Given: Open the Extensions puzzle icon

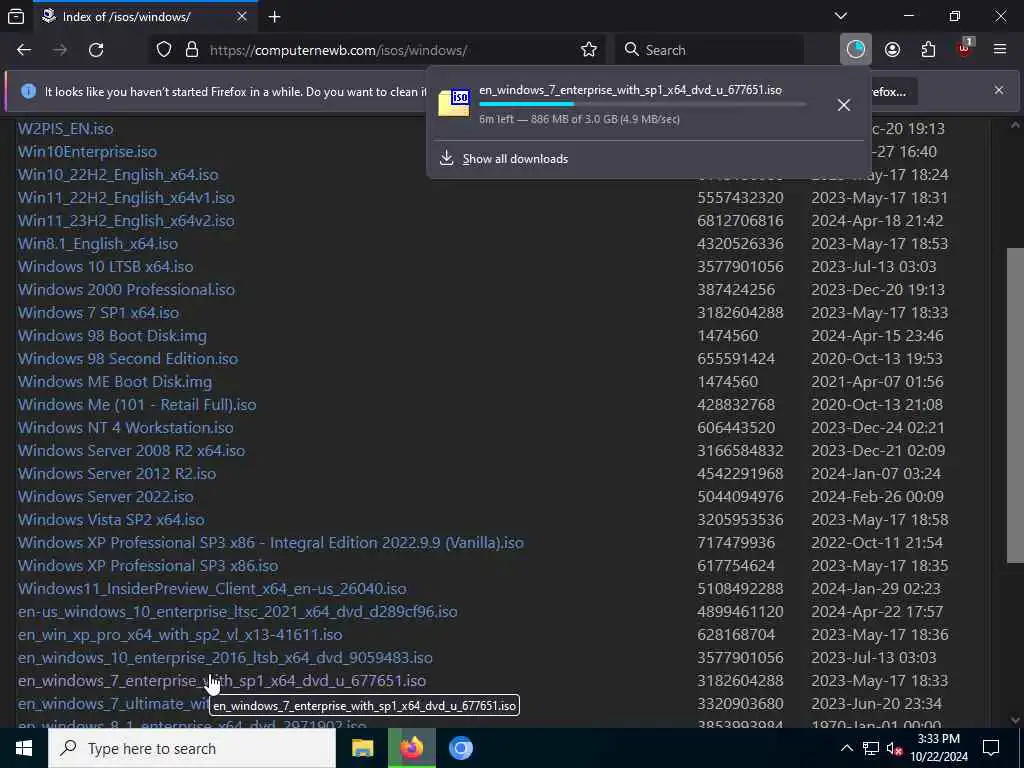Looking at the screenshot, I should [928, 50].
